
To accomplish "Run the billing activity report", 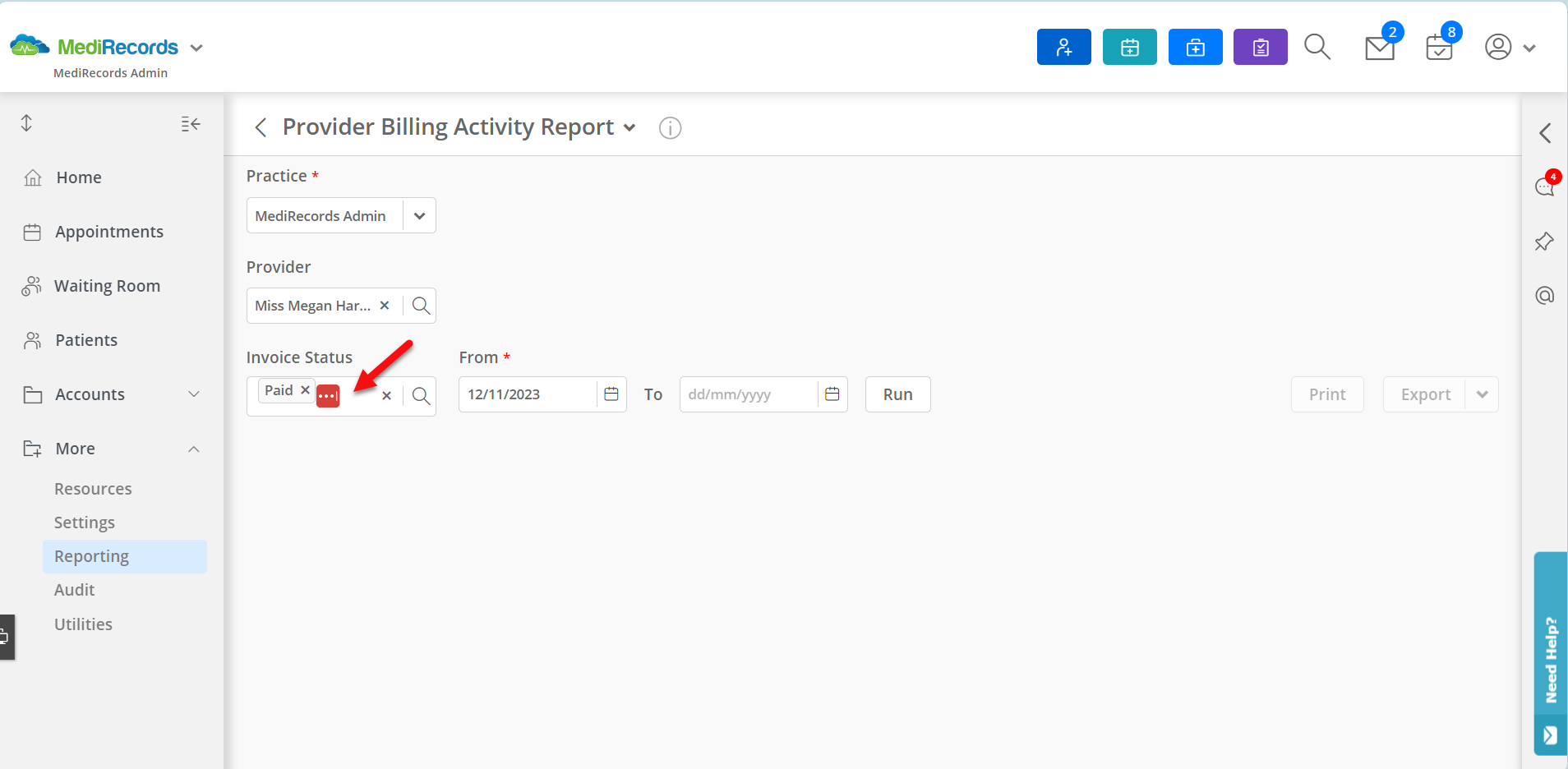I will click(897, 394).
